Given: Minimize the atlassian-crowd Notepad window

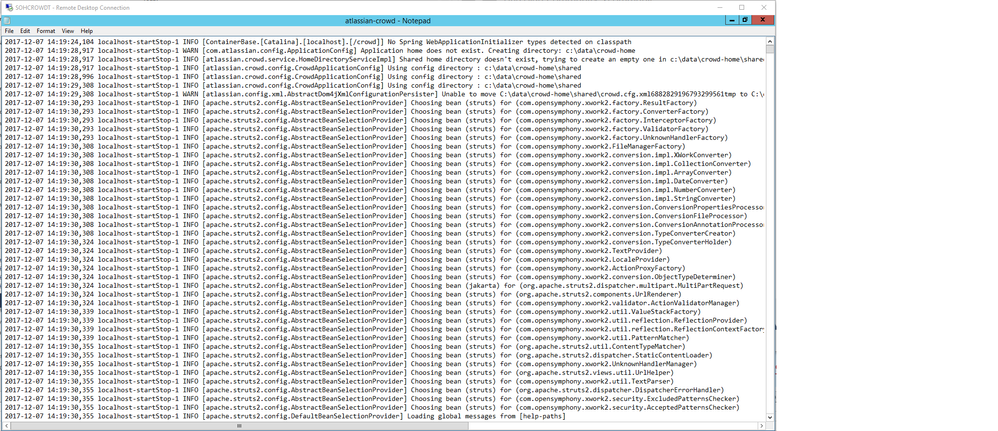Looking at the screenshot, I should pyautogui.click(x=733, y=20).
